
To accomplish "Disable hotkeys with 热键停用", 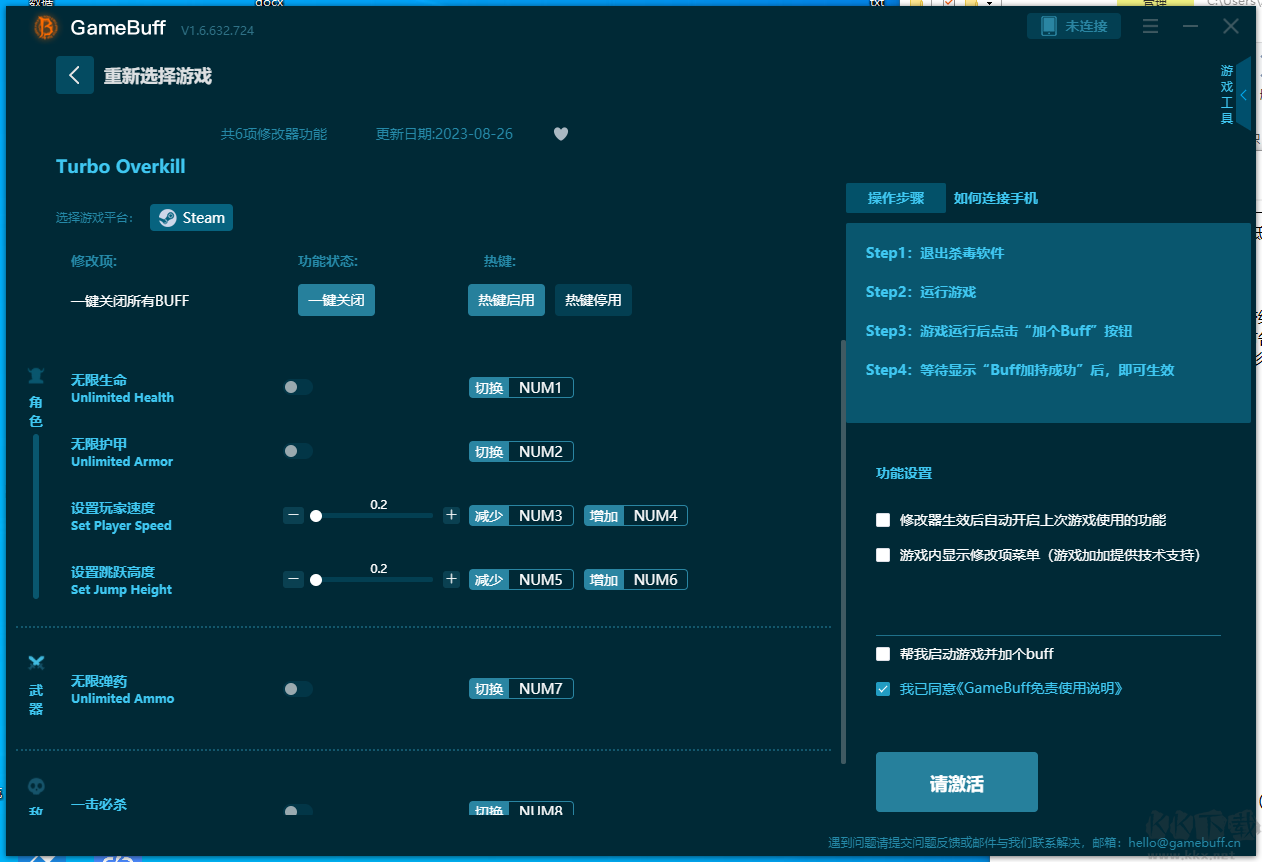I will tap(593, 300).
